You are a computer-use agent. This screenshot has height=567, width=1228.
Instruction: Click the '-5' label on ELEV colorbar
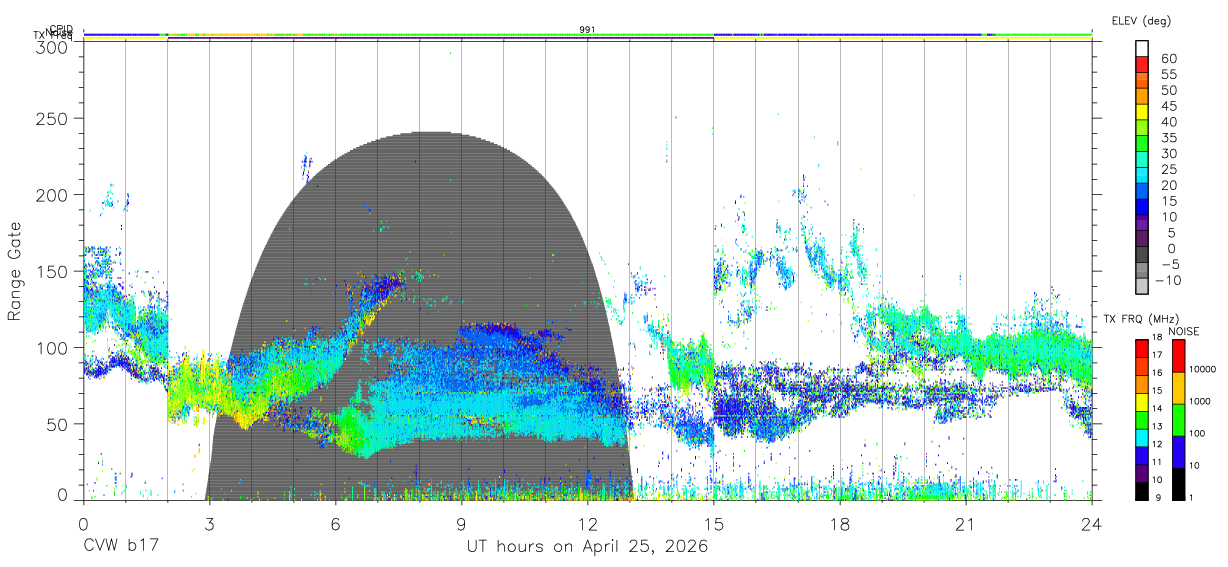[1169, 264]
